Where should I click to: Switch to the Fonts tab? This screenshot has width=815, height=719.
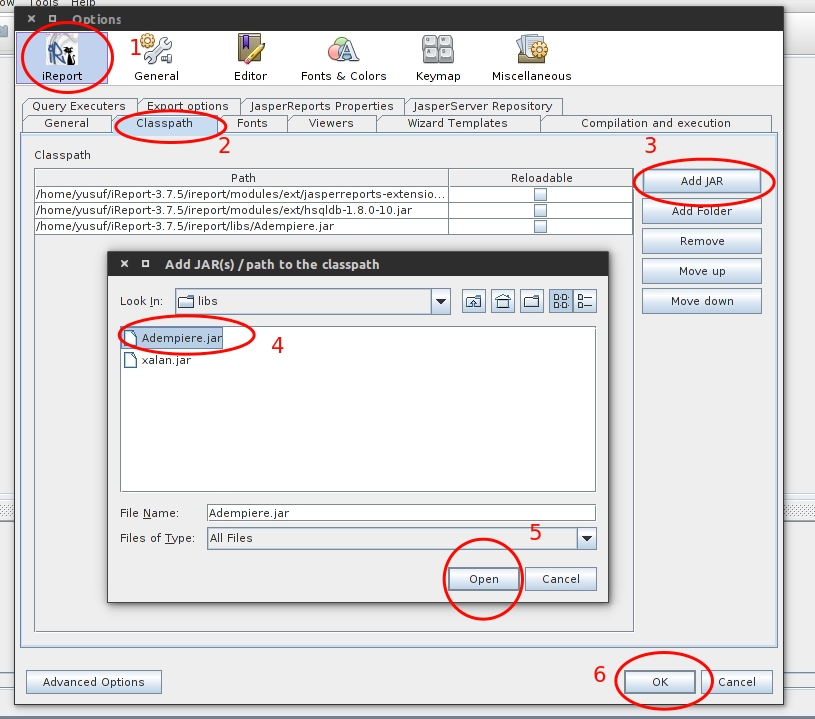[252, 123]
